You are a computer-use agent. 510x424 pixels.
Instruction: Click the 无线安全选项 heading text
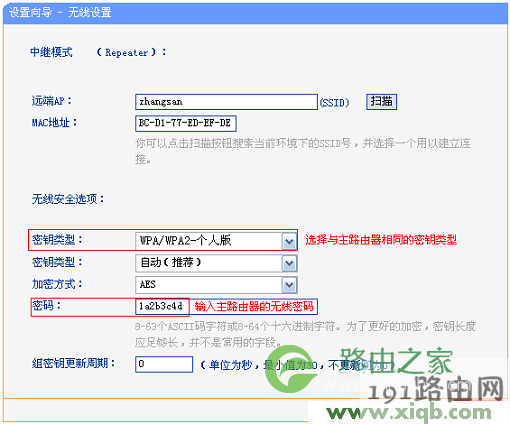[68, 199]
